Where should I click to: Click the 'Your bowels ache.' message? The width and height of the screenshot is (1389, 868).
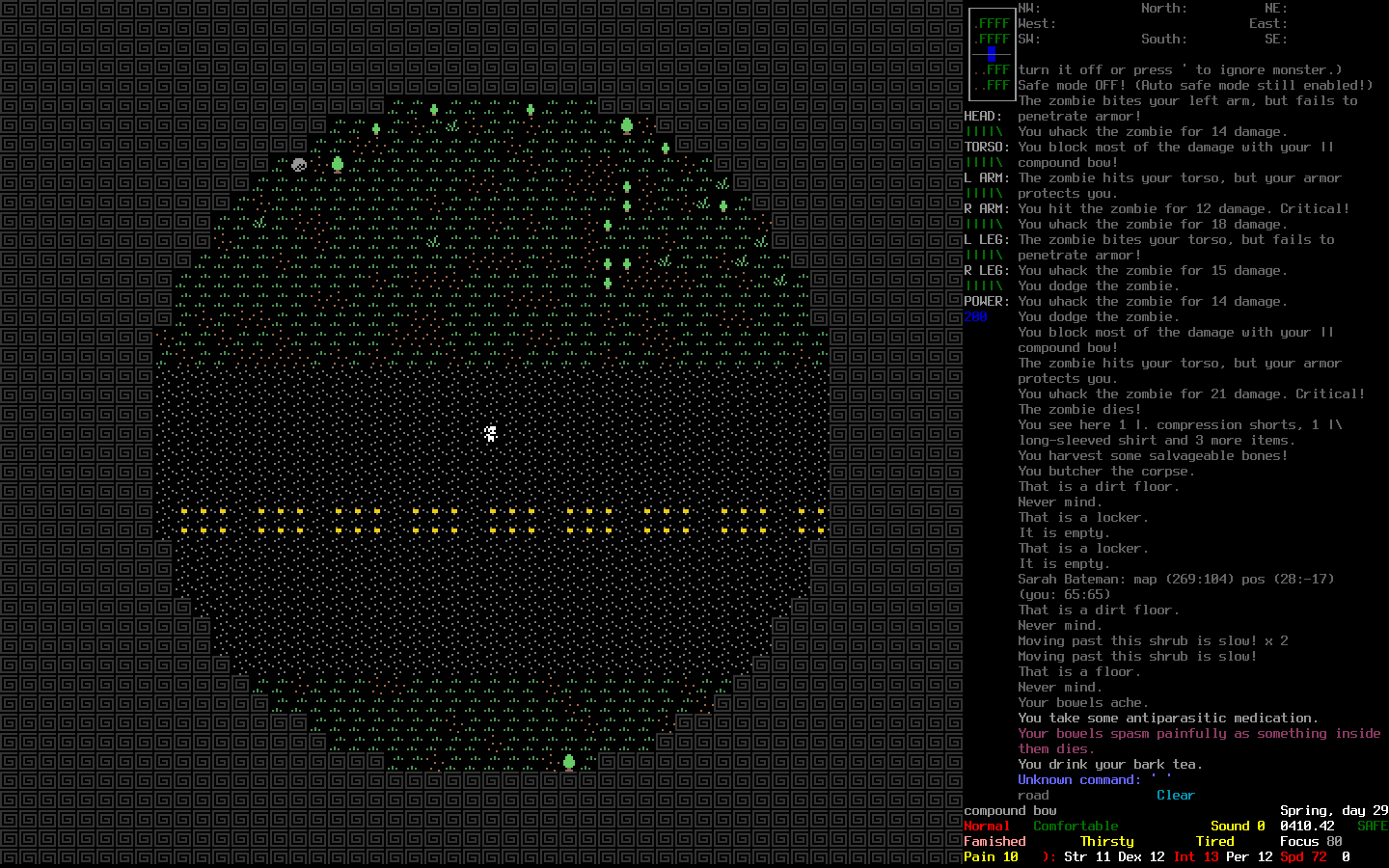click(1084, 702)
